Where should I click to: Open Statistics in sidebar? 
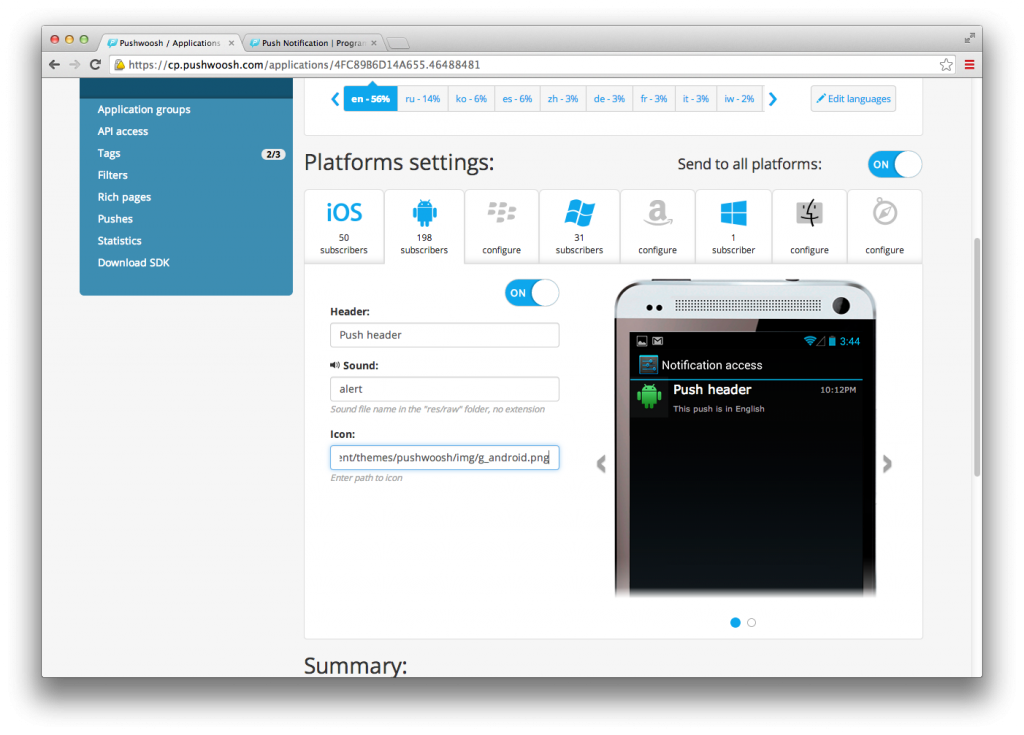pyautogui.click(x=120, y=241)
